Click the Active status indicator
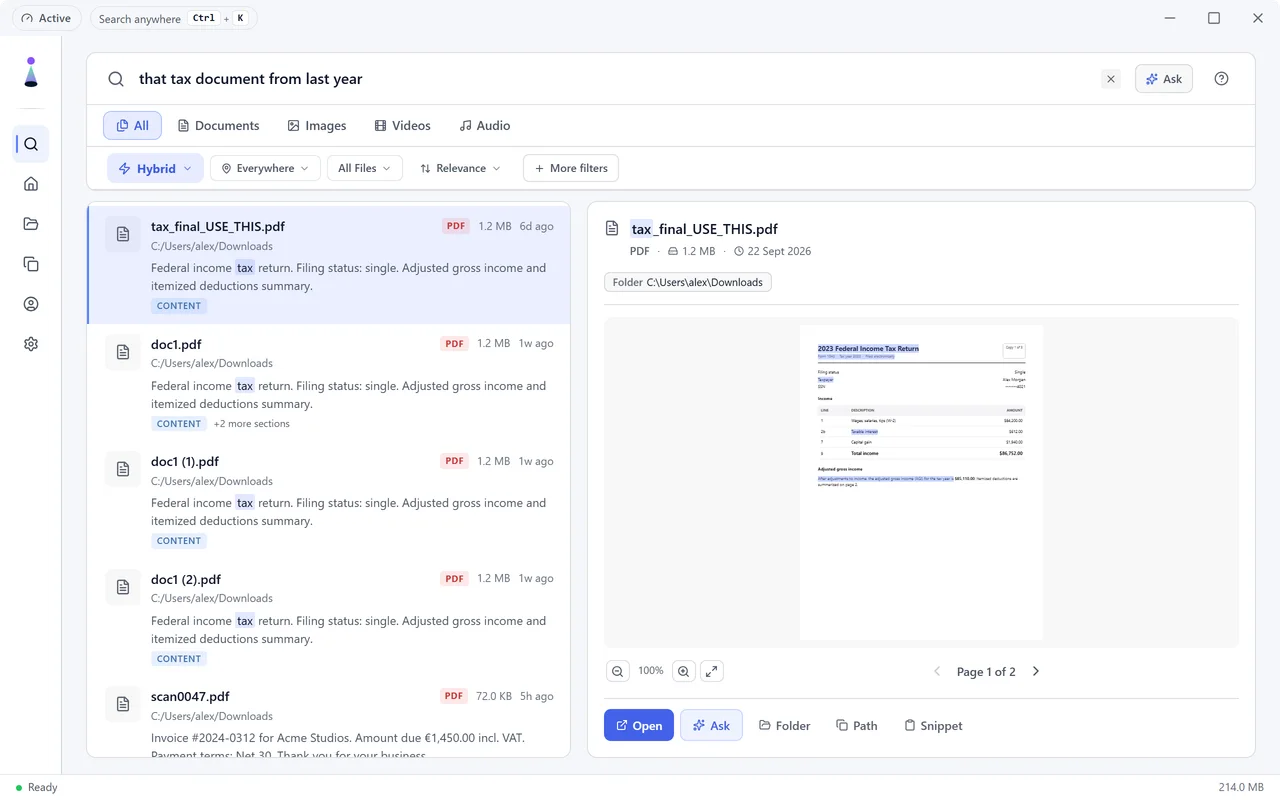Image resolution: width=1280 pixels, height=800 pixels. coord(46,18)
